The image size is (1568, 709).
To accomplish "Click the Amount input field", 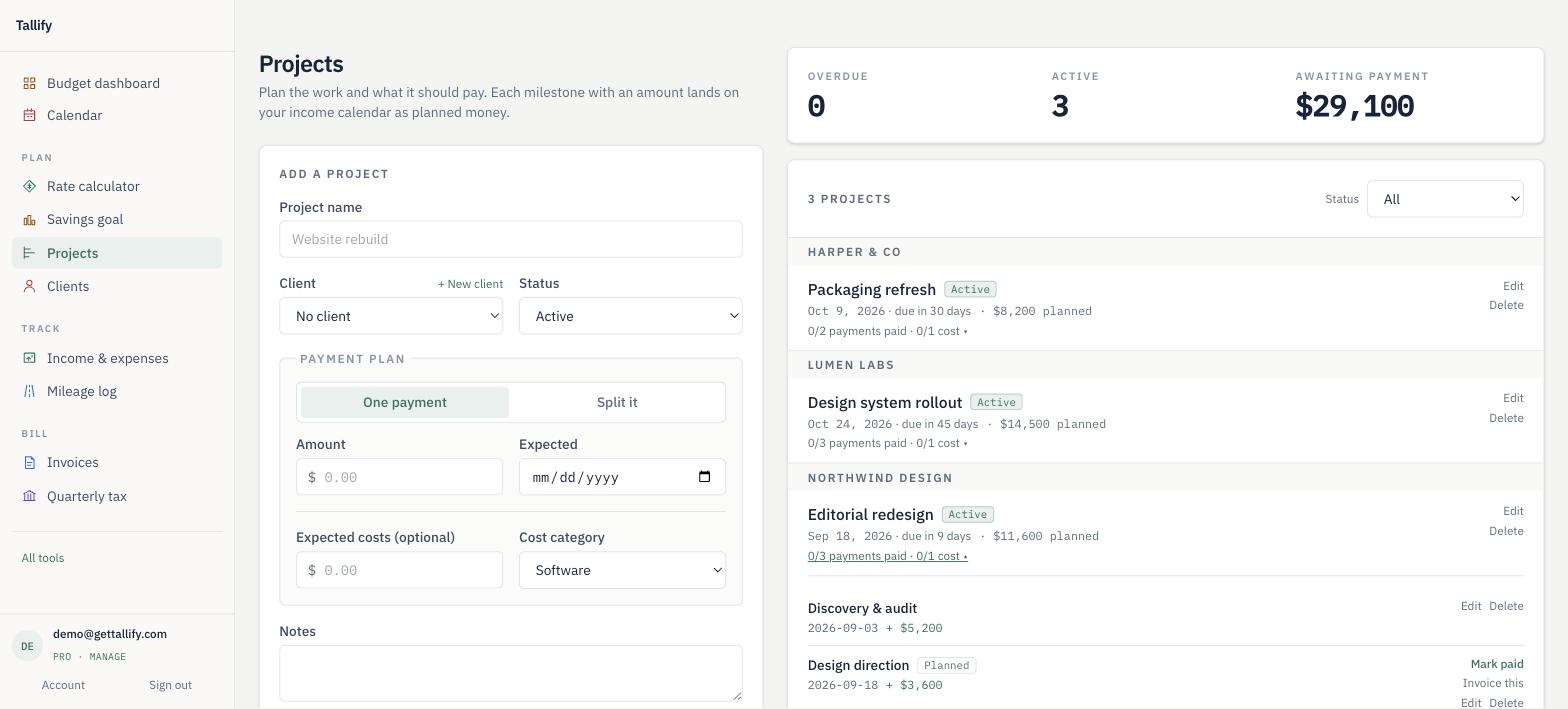I will pos(399,477).
